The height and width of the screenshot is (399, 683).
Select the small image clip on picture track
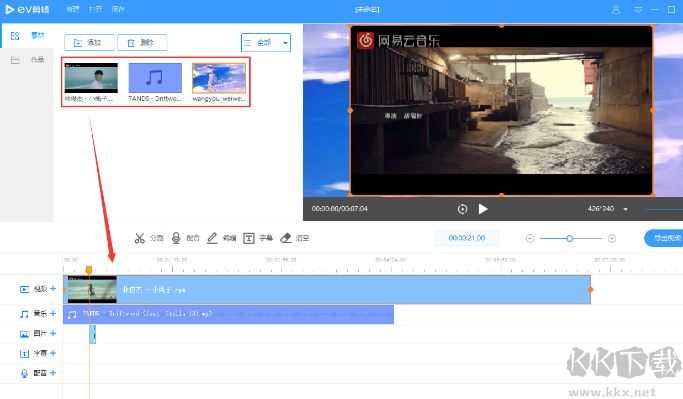(92, 334)
